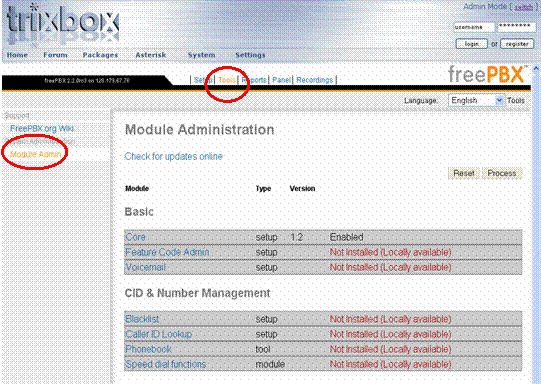Image resolution: width=541 pixels, height=384 pixels.
Task: Click the Not Installed status for Phonebook
Action: (391, 349)
